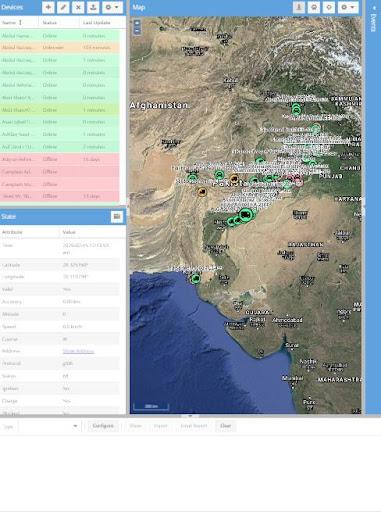This screenshot has width=381, height=512.
Task: Toggle live routes button in the Map header
Action: [314, 7]
